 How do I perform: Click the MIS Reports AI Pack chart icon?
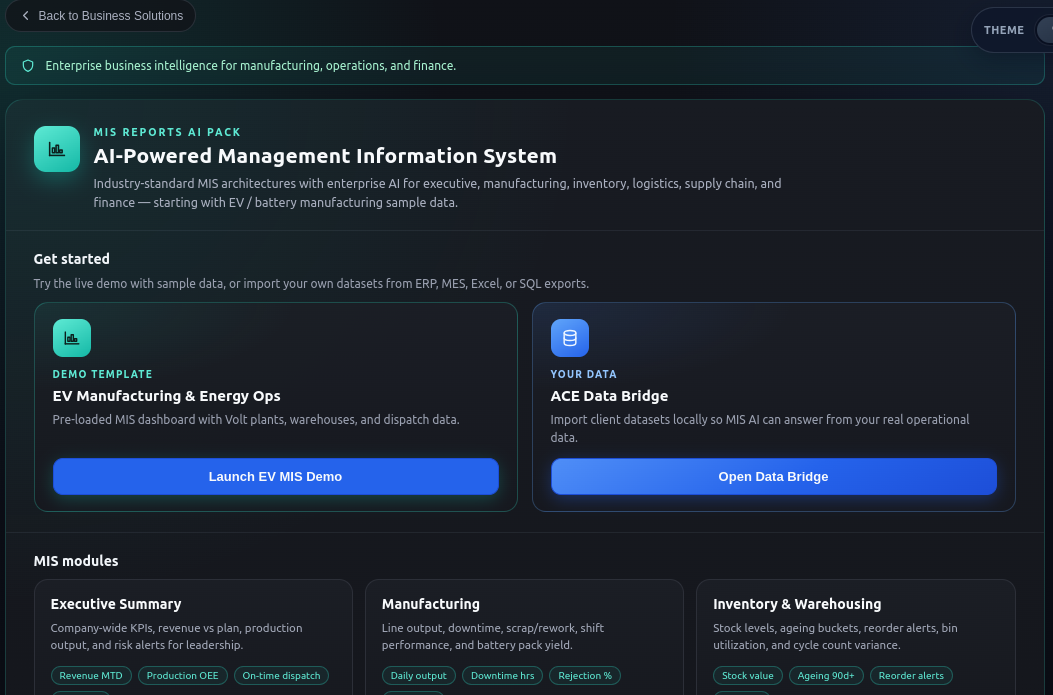tap(57, 149)
